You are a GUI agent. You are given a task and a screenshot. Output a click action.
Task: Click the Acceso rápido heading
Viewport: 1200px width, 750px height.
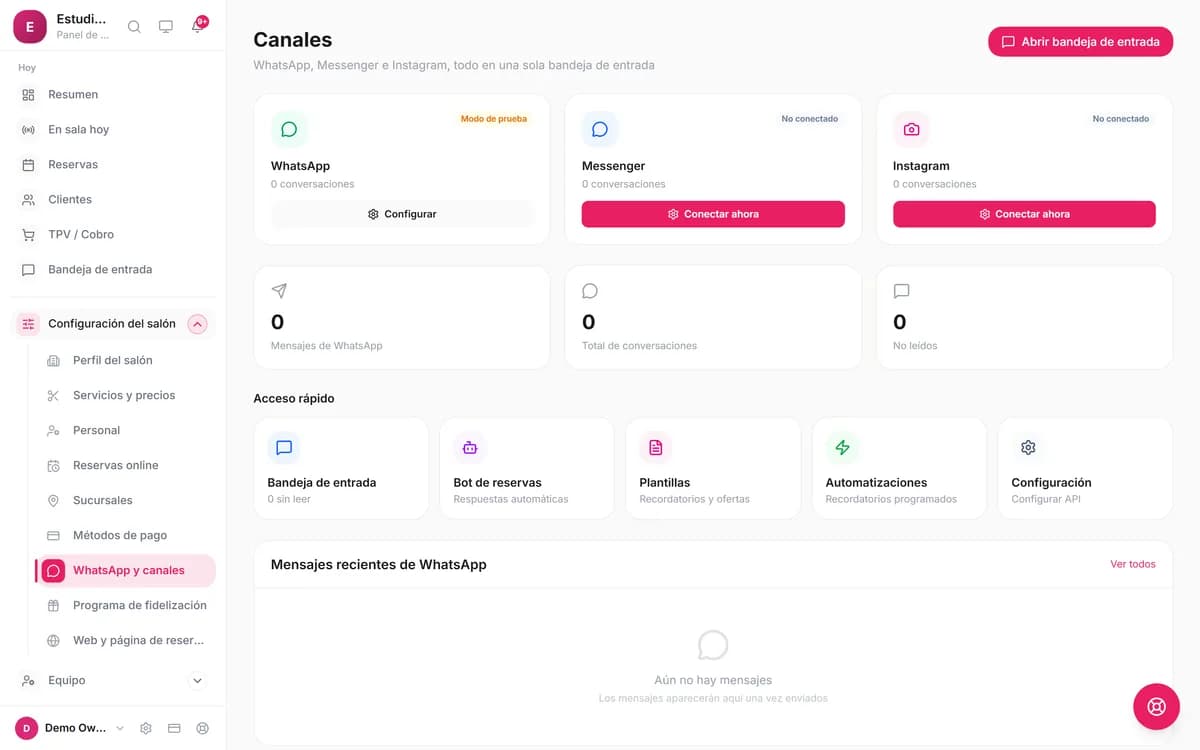pyautogui.click(x=294, y=398)
